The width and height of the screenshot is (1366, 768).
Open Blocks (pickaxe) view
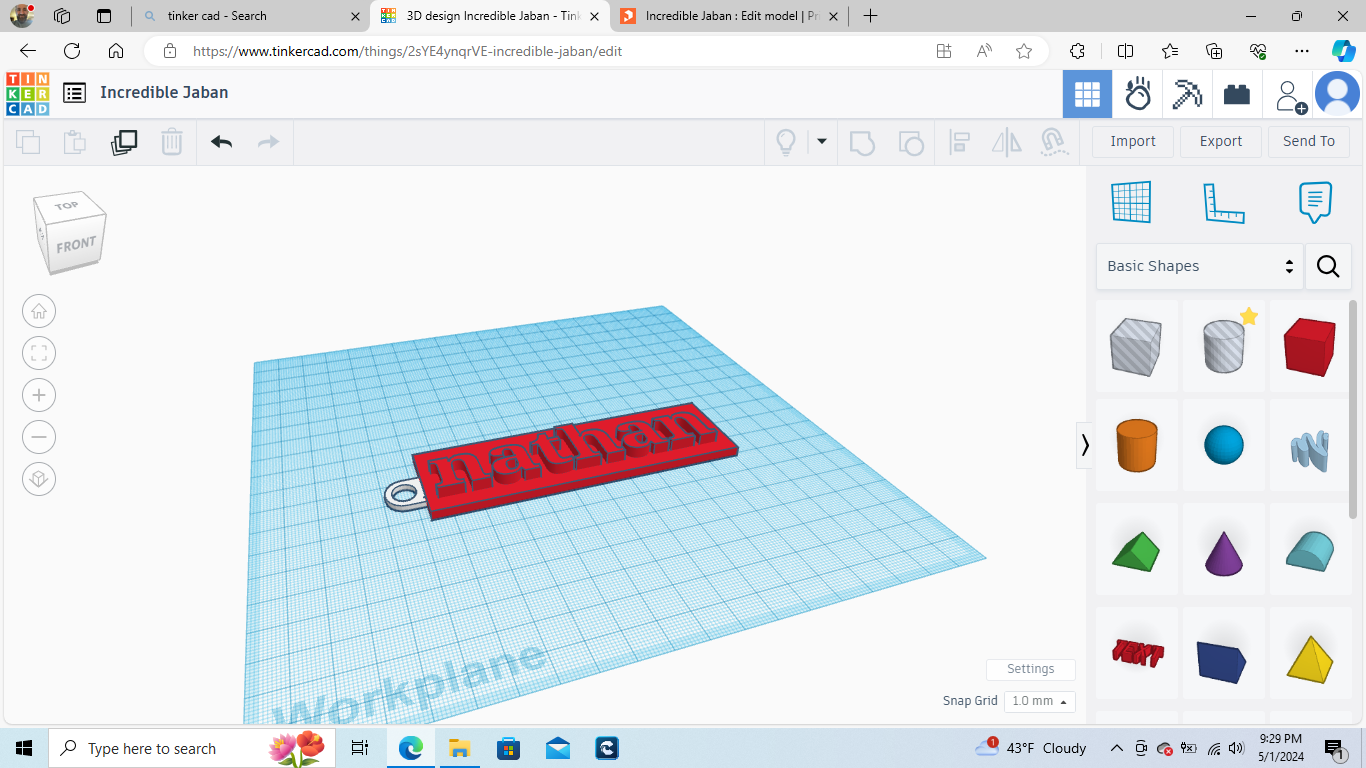(1187, 95)
